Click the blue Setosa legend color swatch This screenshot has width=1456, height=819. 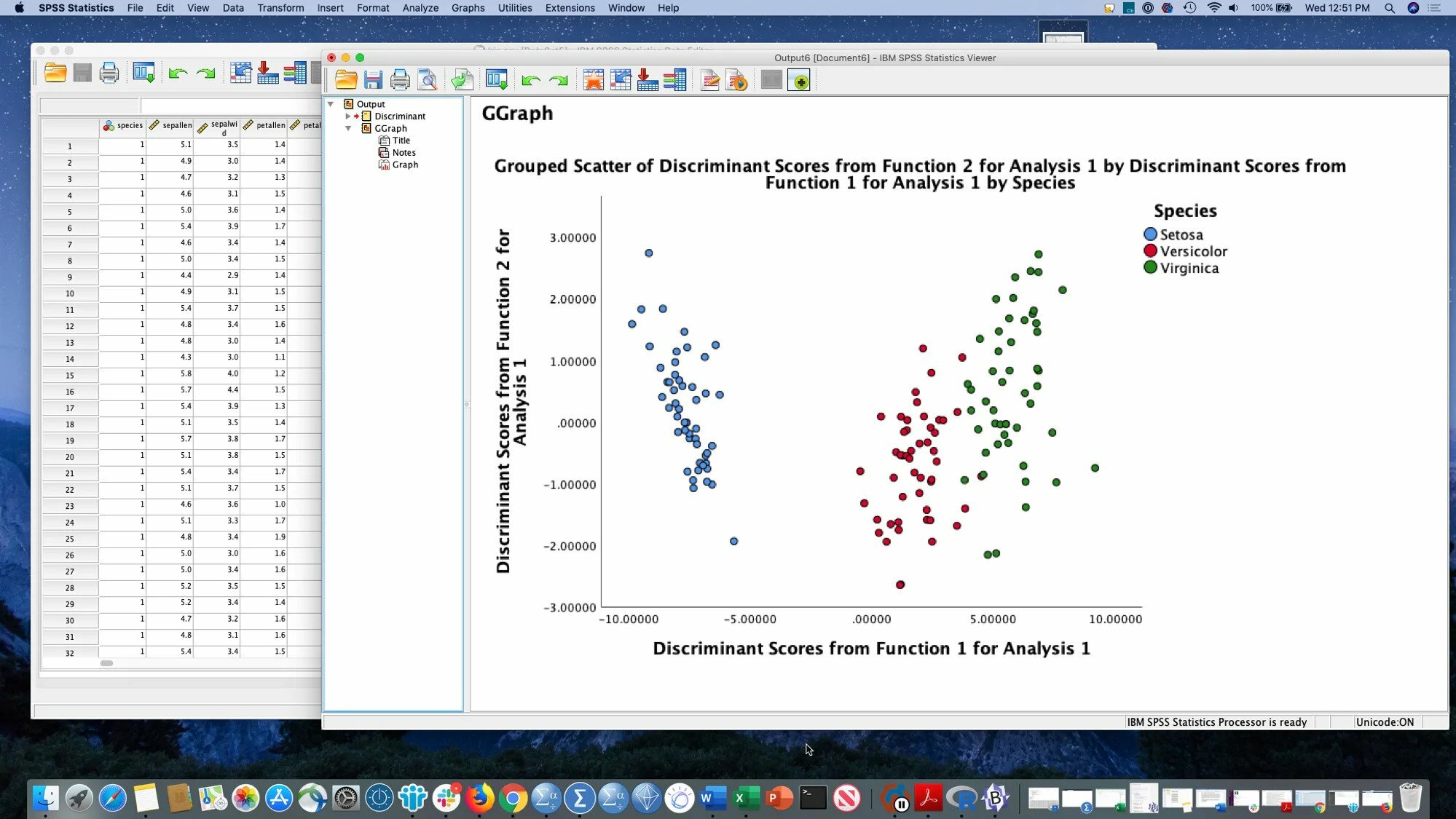[1149, 234]
